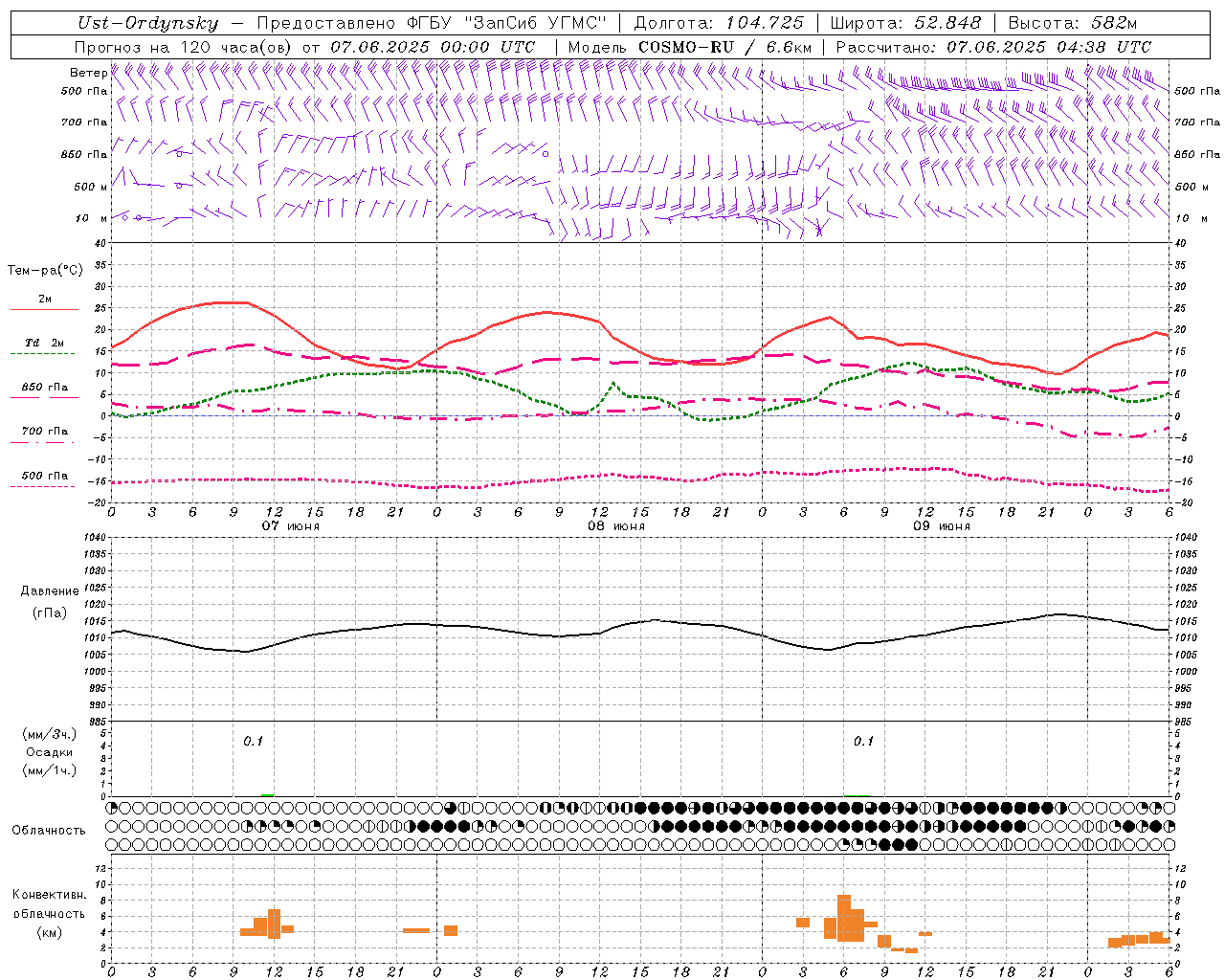Click the 'Широта: 52.848' header field
This screenshot has height=980, width=1225.
(905, 23)
